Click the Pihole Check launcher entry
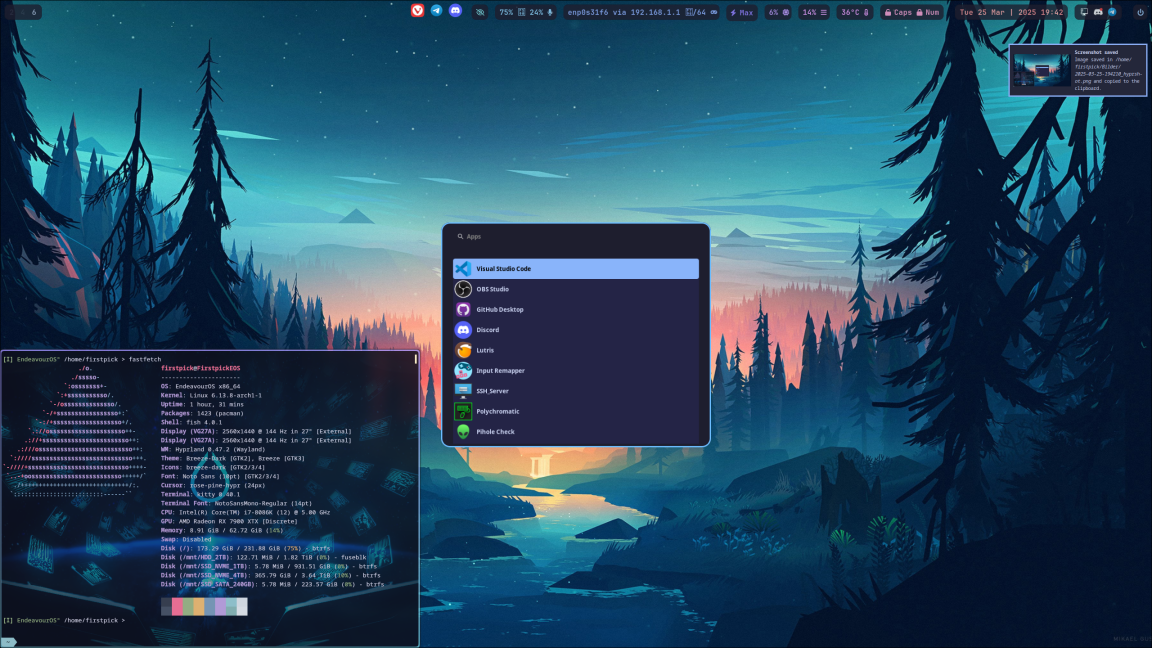 575,432
